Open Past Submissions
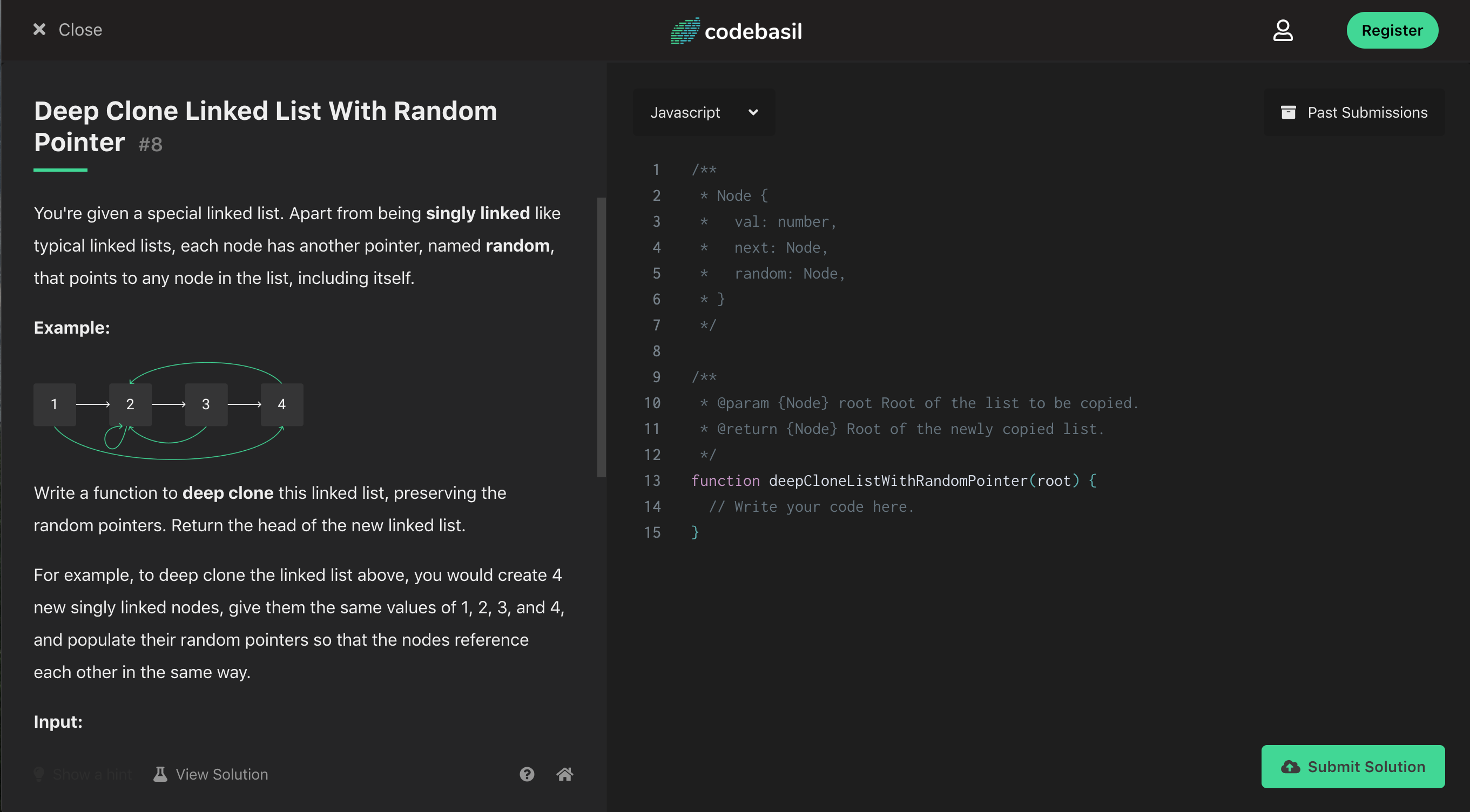Screen dimensions: 1470x812 pos(1367,112)
